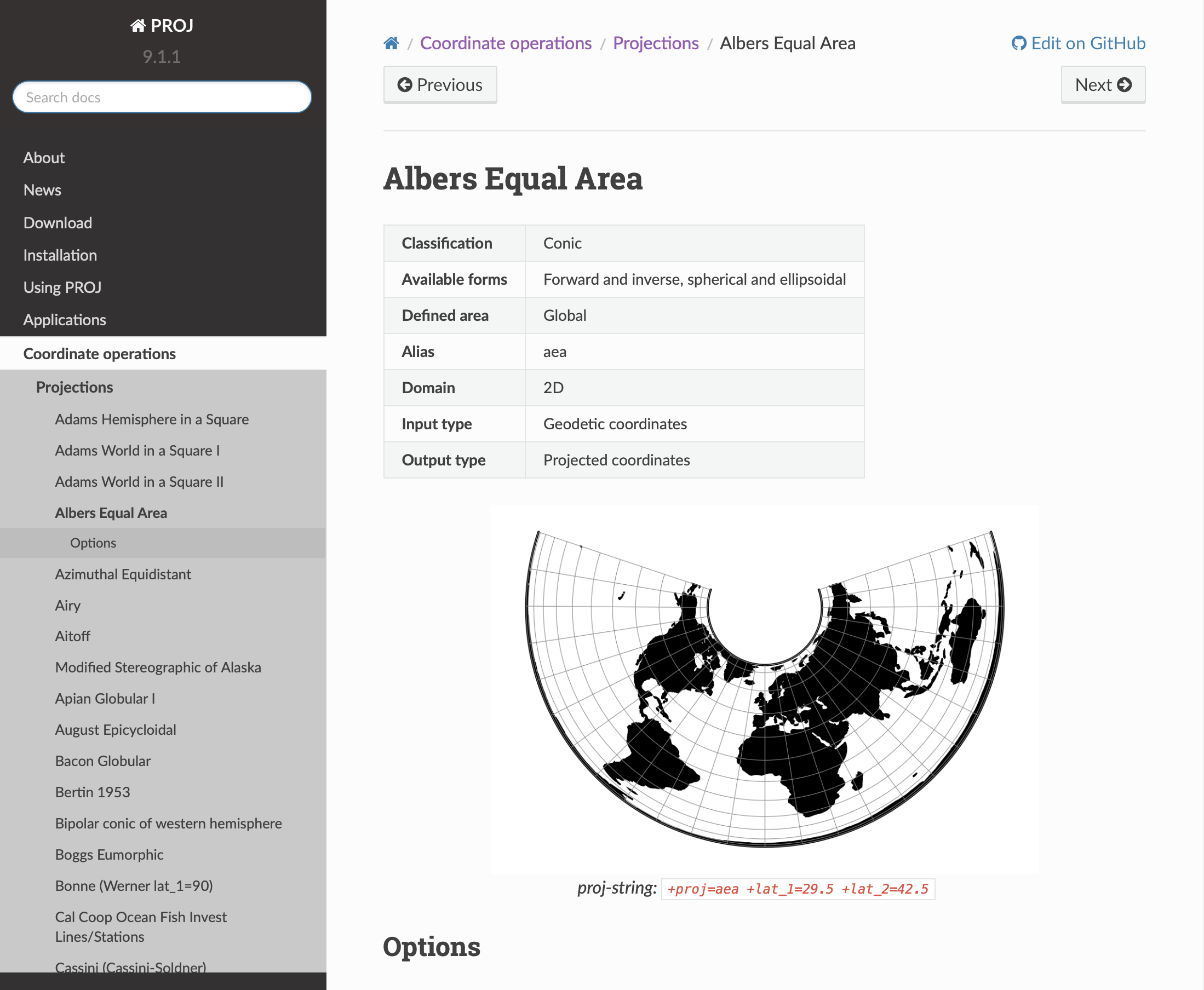
Task: Open the About sidebar menu item
Action: [x=44, y=158]
